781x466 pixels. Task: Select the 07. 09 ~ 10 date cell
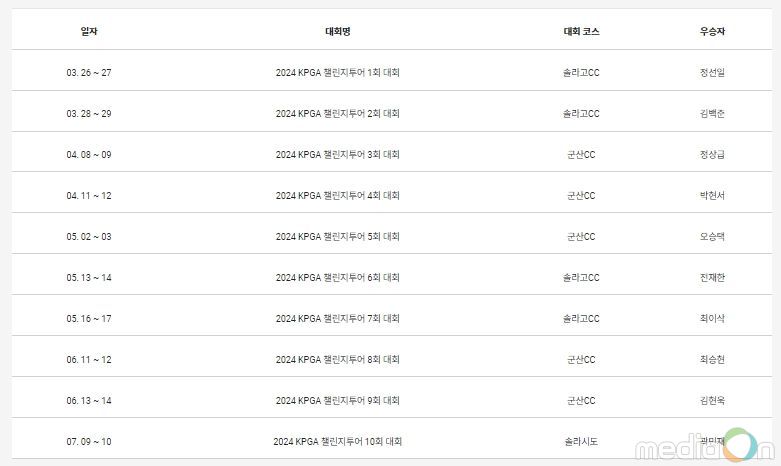pyautogui.click(x=89, y=442)
